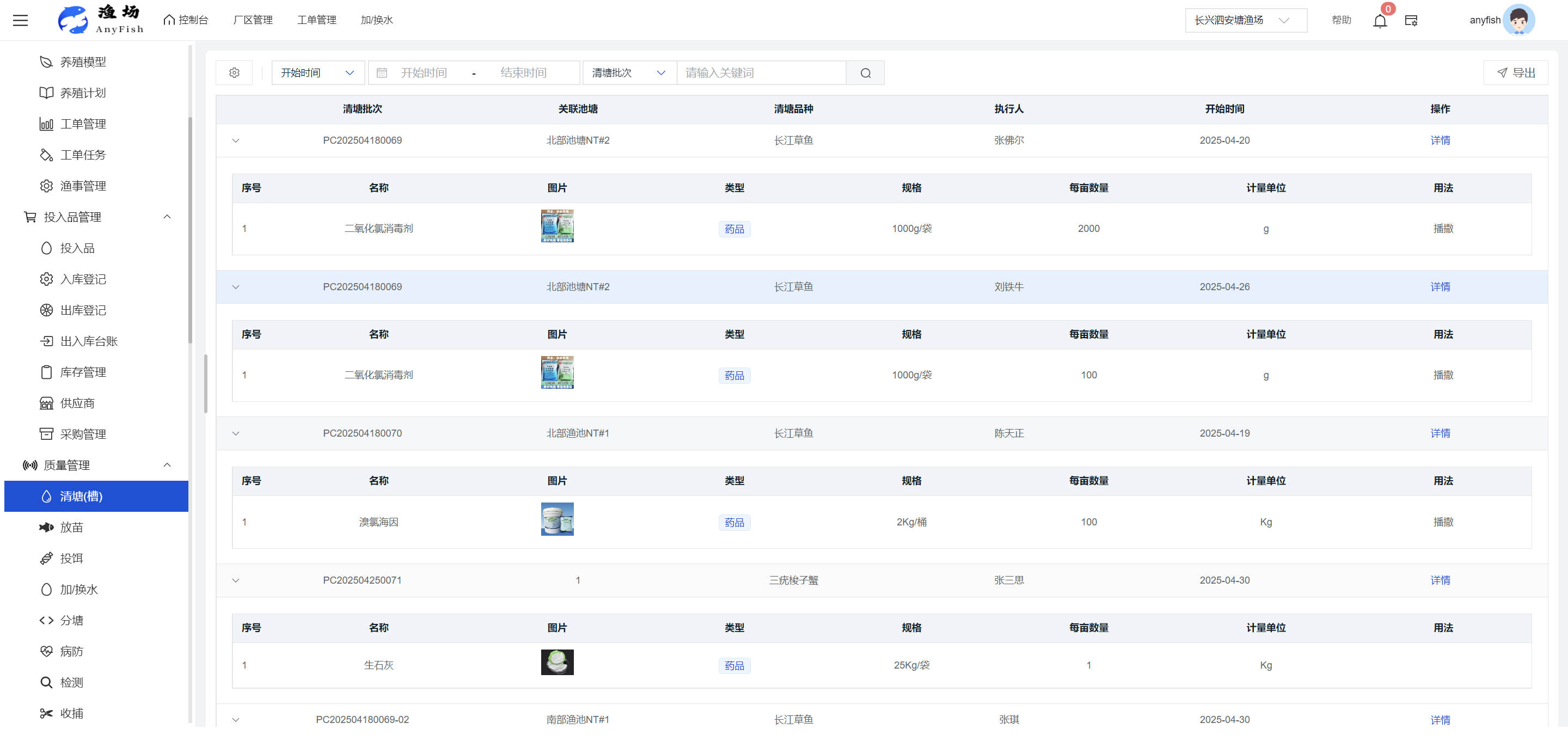
Task: Click the hamburger menu icon
Action: point(20,20)
